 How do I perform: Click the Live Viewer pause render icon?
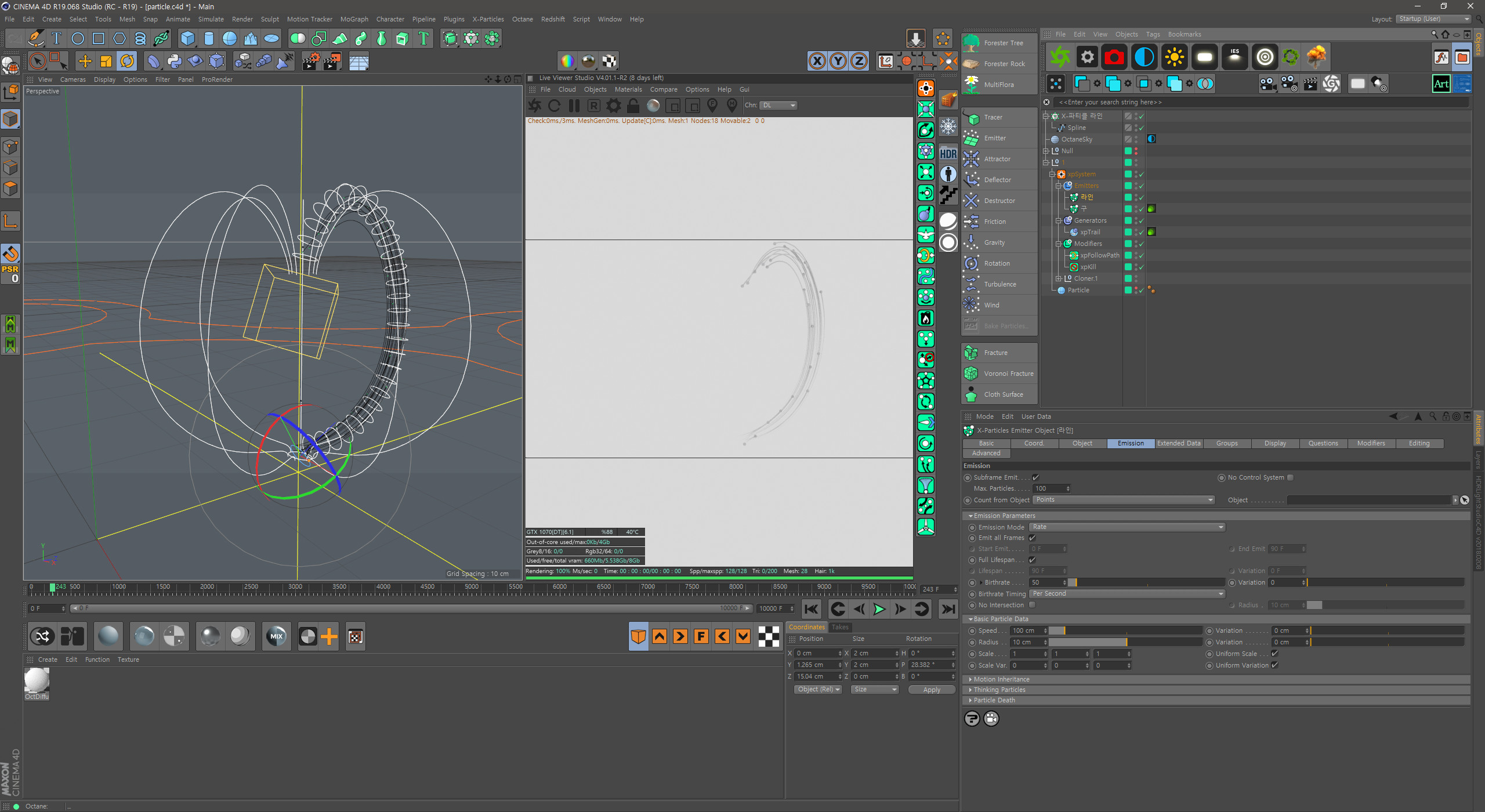[574, 106]
